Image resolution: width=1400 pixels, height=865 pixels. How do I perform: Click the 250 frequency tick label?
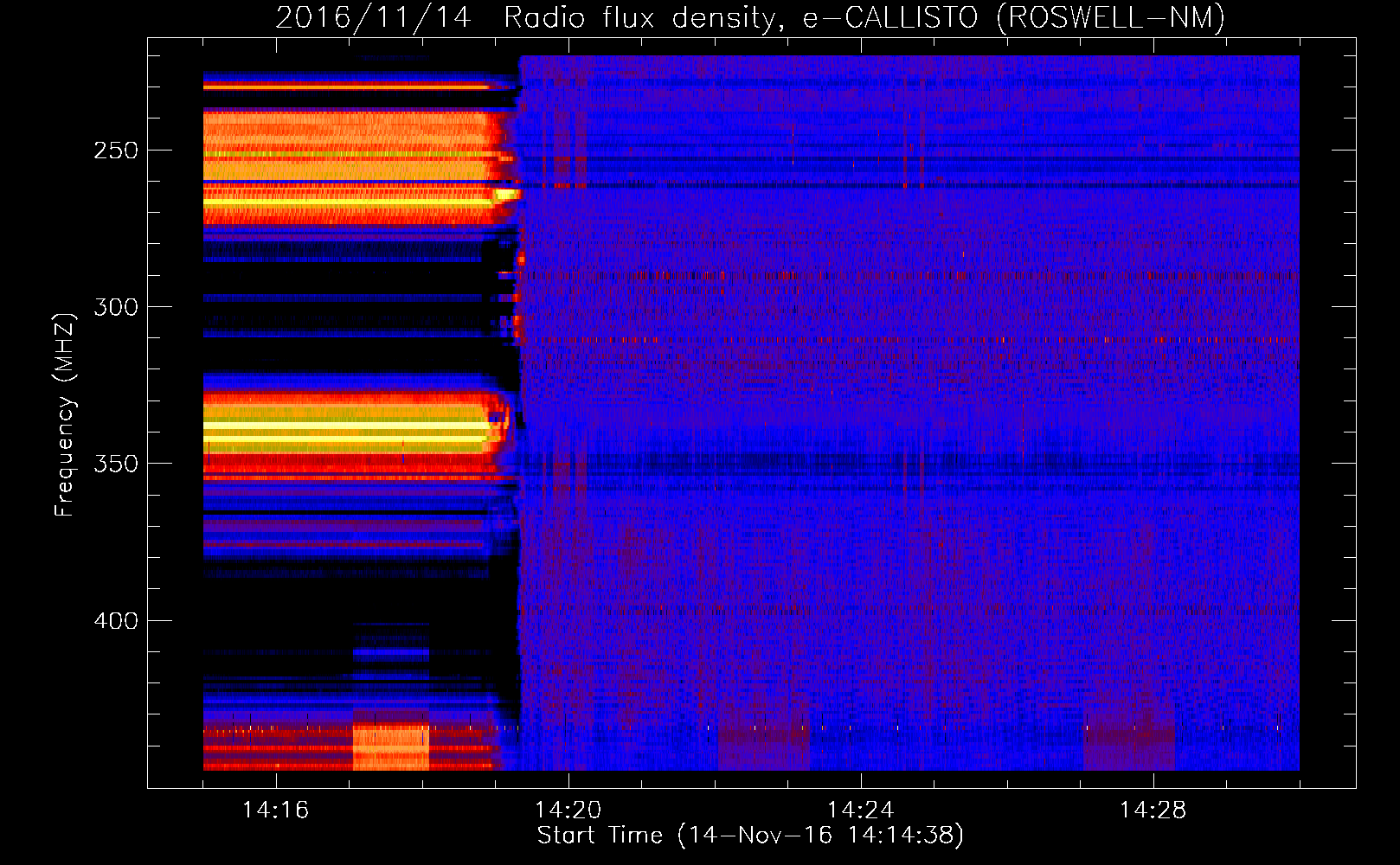pyautogui.click(x=116, y=151)
